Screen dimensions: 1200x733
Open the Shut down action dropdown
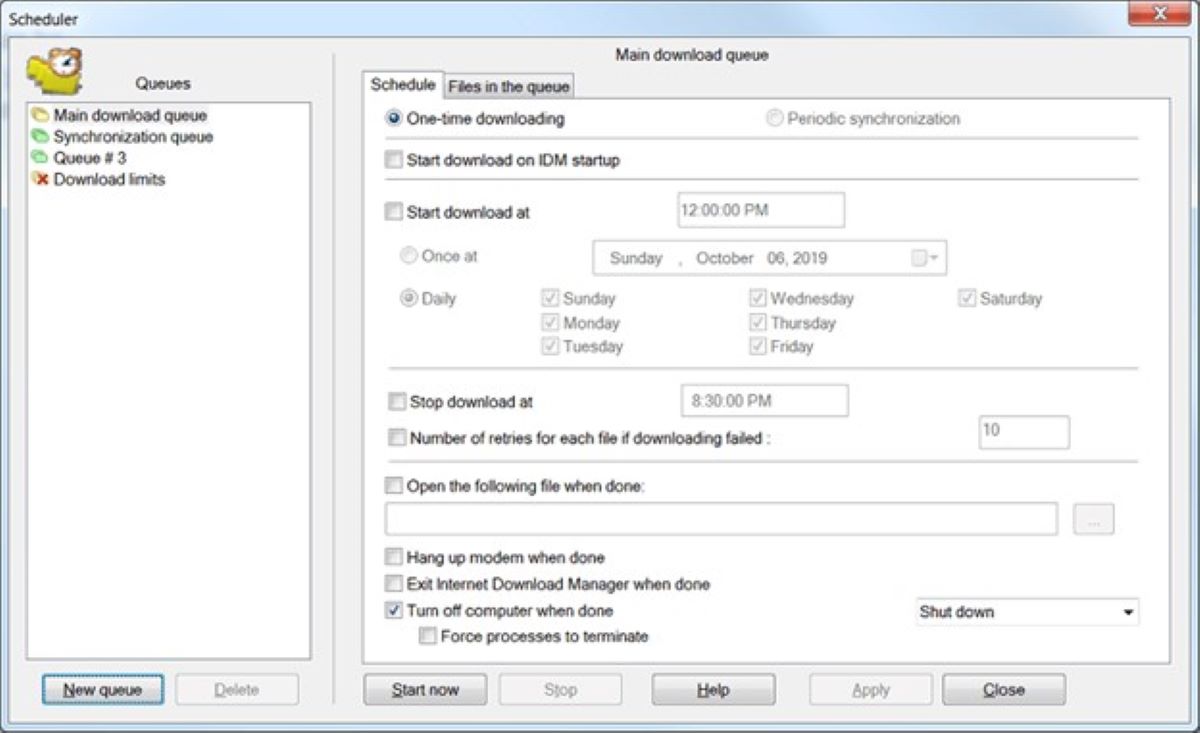(x=1027, y=612)
